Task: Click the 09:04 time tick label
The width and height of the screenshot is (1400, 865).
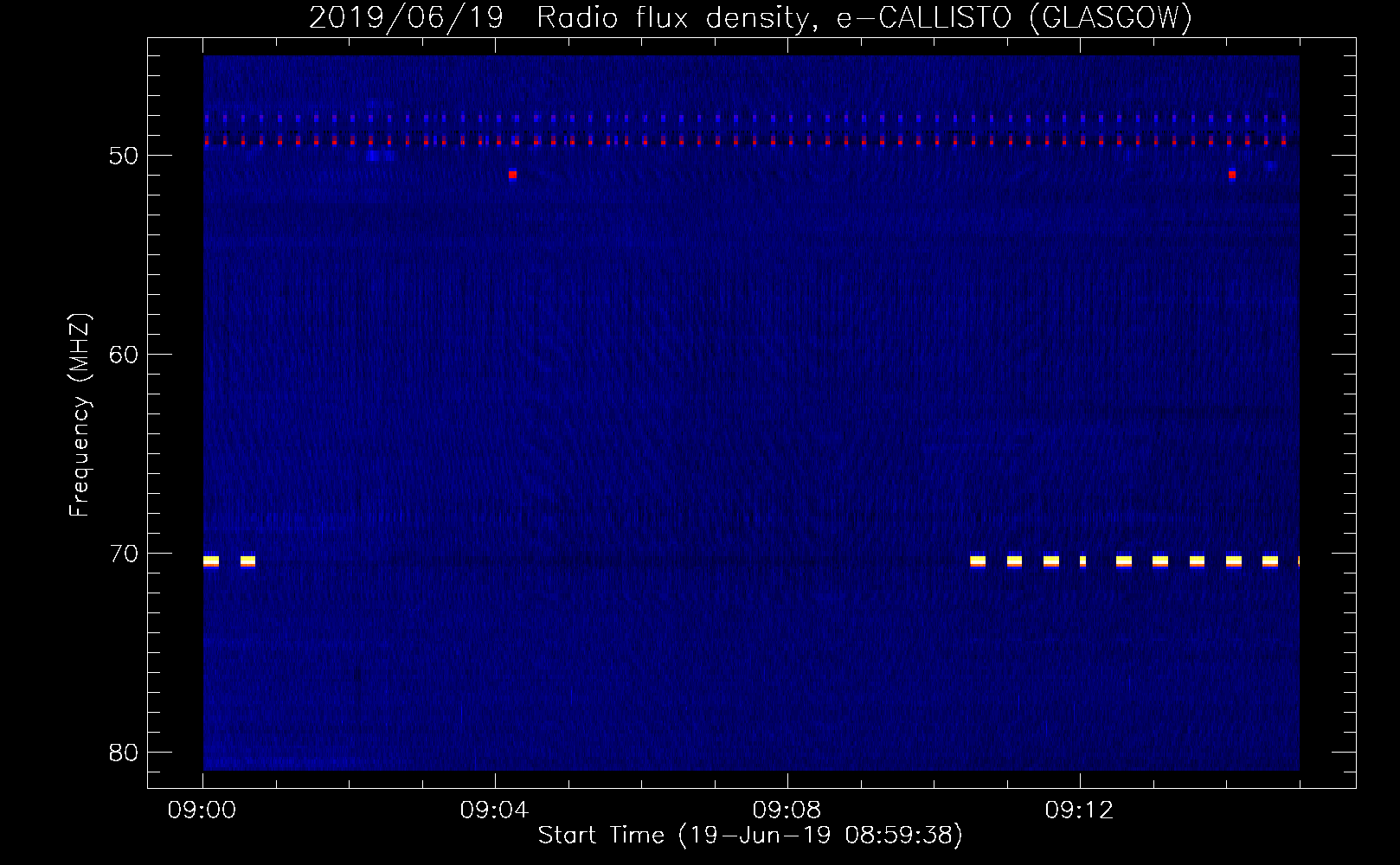Action: 494,811
